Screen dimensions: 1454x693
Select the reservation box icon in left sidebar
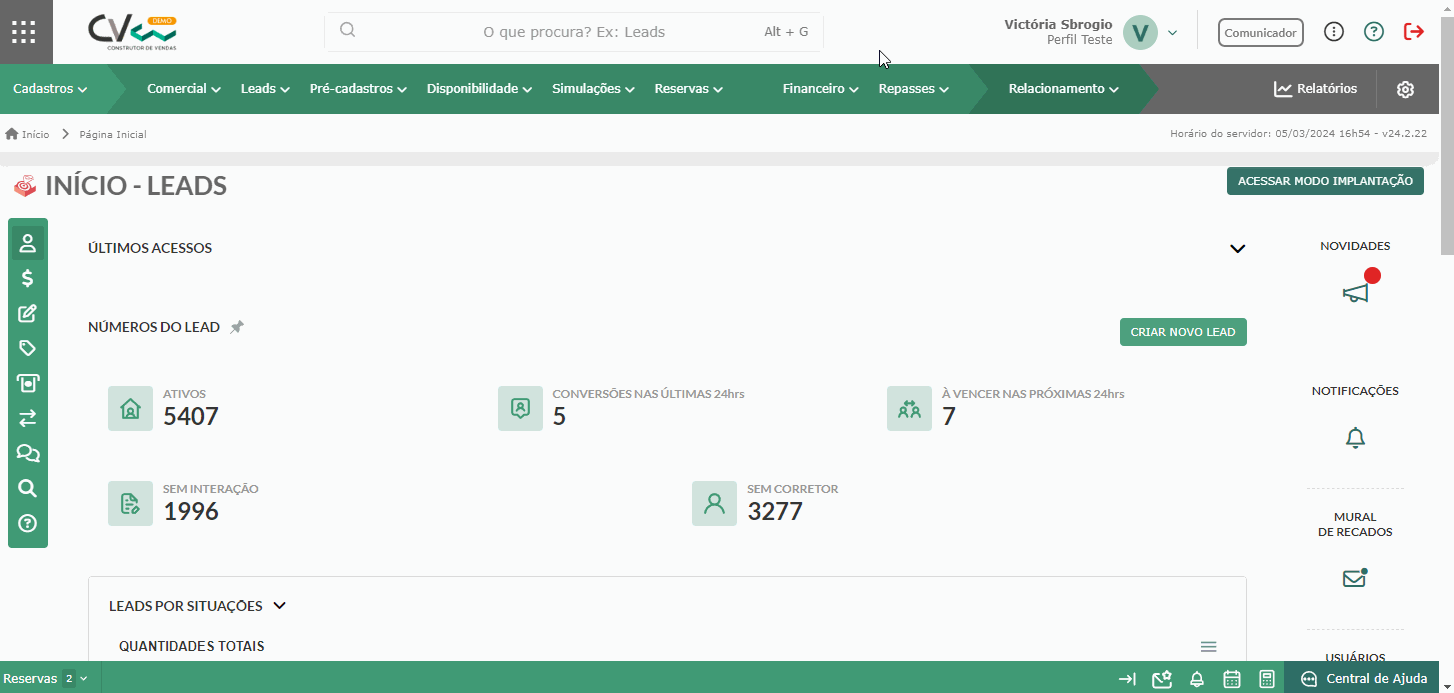tap(28, 383)
